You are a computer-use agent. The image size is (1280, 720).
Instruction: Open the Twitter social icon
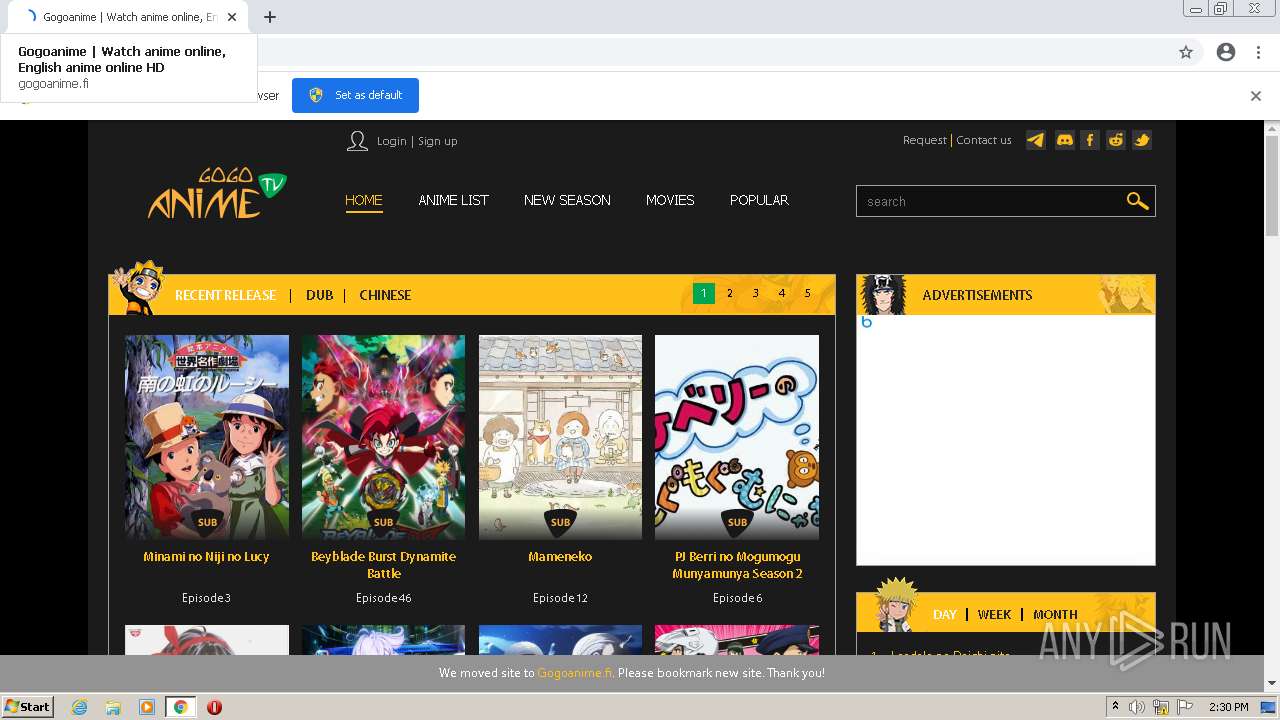[x=1141, y=140]
